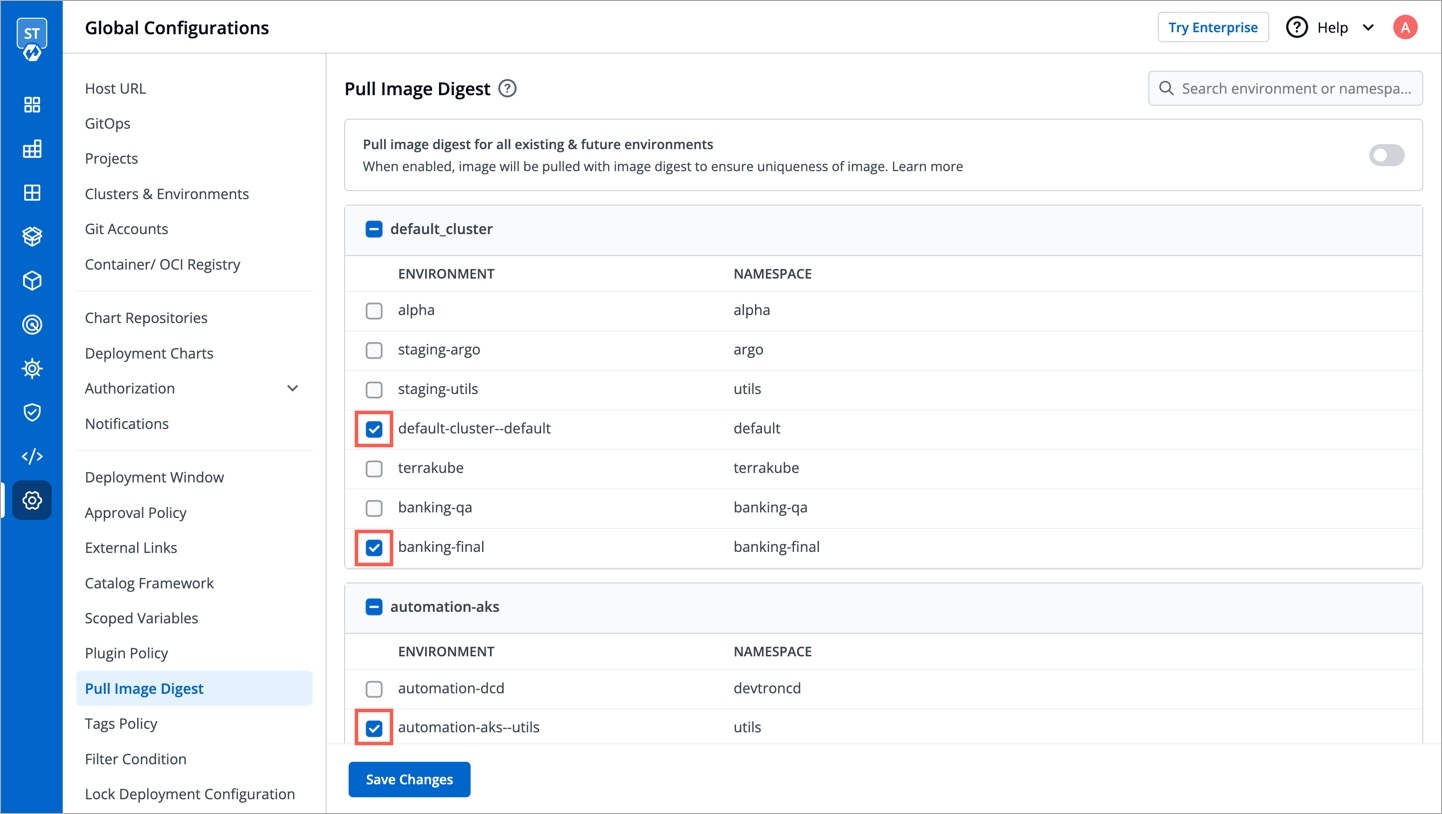The width and height of the screenshot is (1442, 814).
Task: Open the Help dropdown in header
Action: click(x=1331, y=28)
